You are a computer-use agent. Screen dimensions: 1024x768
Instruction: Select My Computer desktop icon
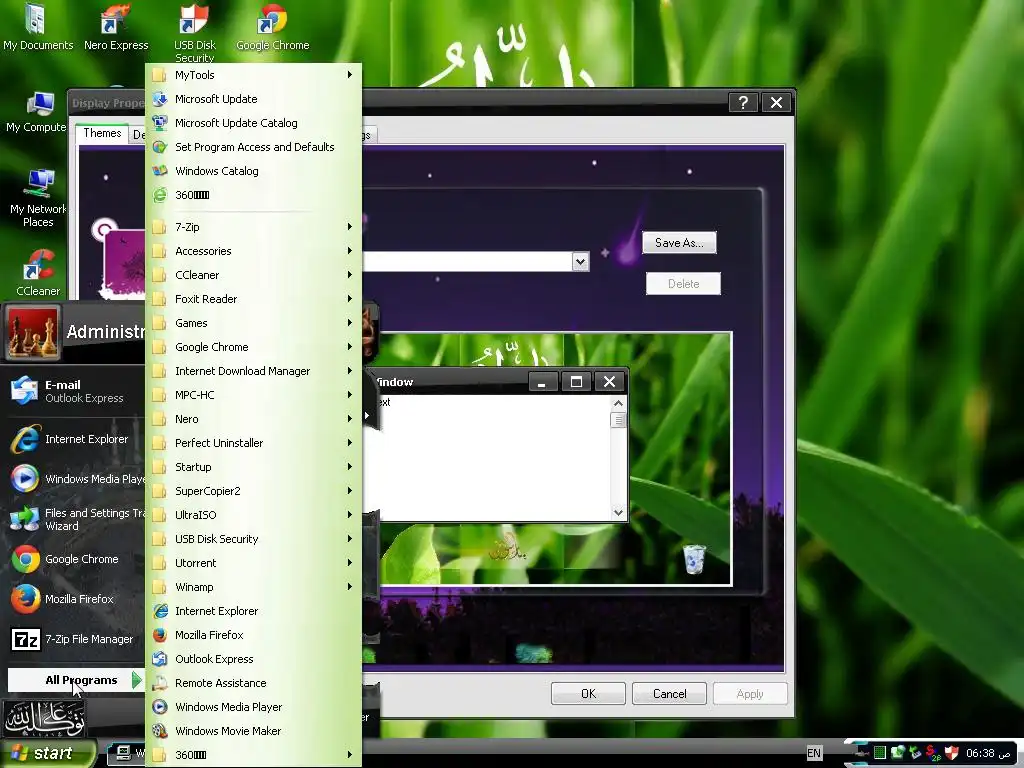point(37,112)
